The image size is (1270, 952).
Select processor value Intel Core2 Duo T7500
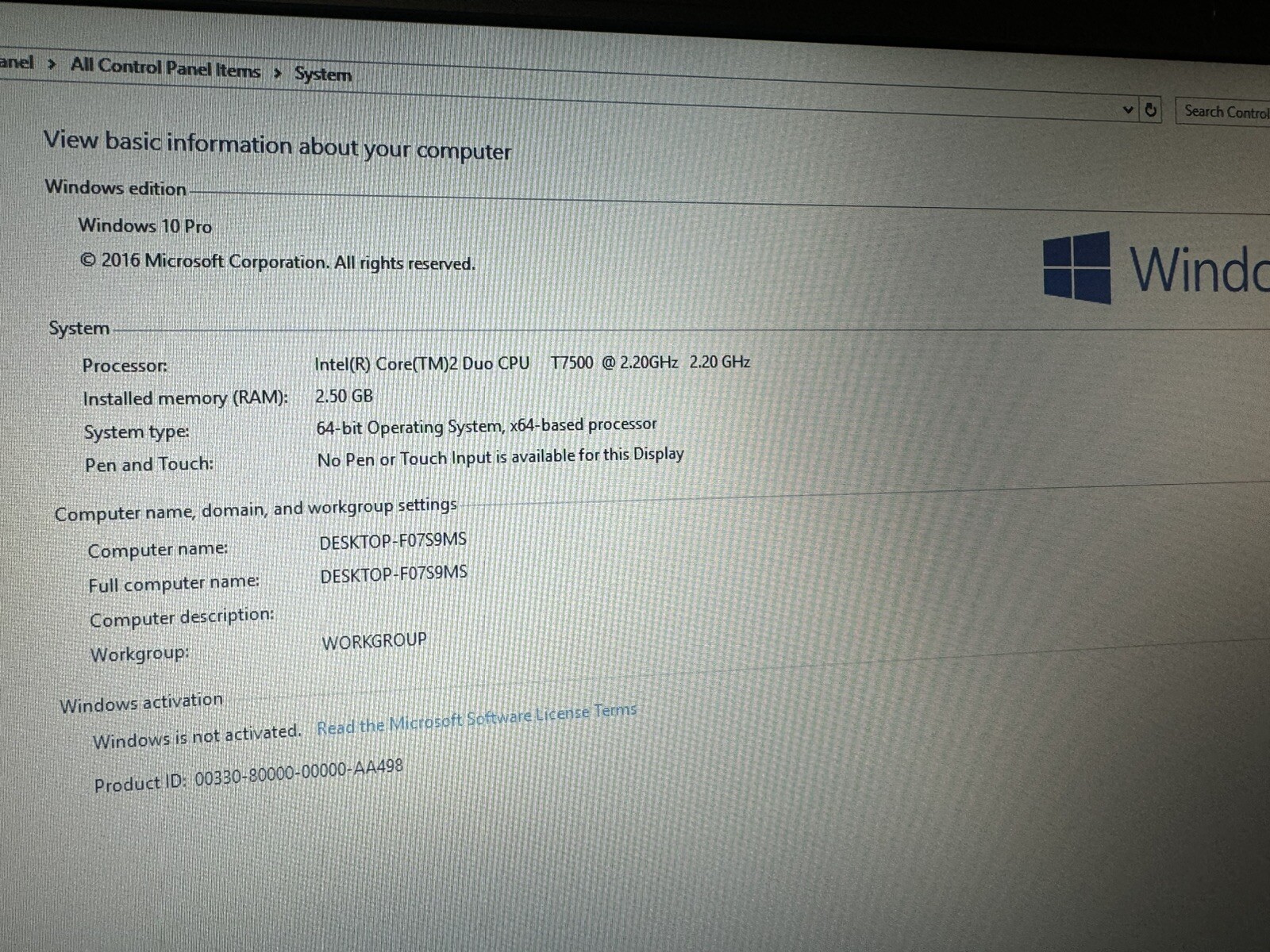pyautogui.click(x=532, y=363)
